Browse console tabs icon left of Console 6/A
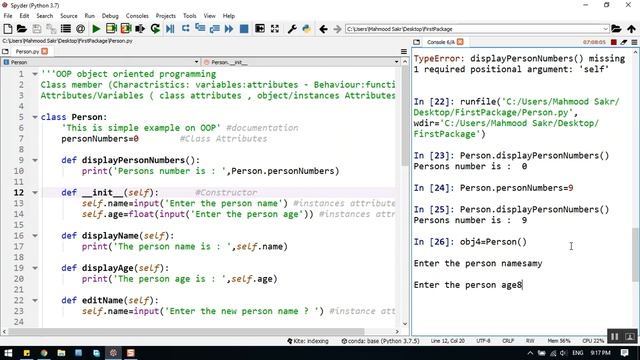640x360 pixels. 416,42
